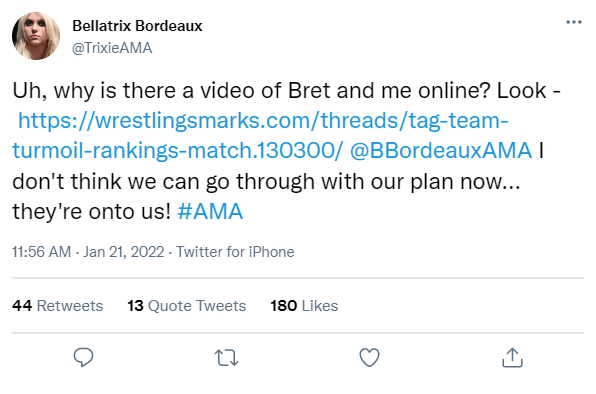Open the three-dot more options menu
This screenshot has height=394, width=596.
[x=574, y=22]
